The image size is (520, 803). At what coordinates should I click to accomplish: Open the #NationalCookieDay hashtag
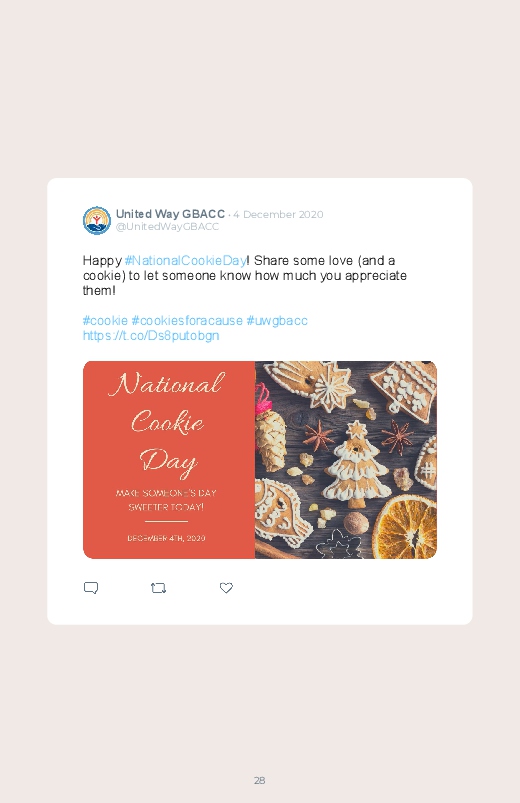coord(185,260)
